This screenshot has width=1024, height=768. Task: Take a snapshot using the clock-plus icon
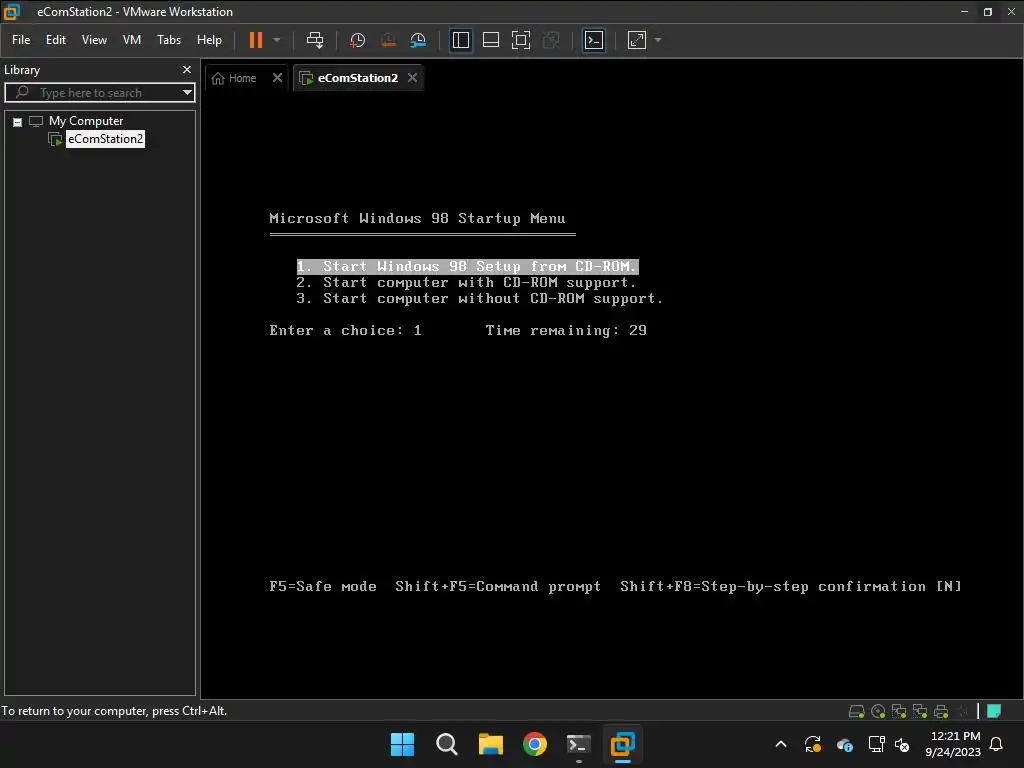(x=357, y=40)
